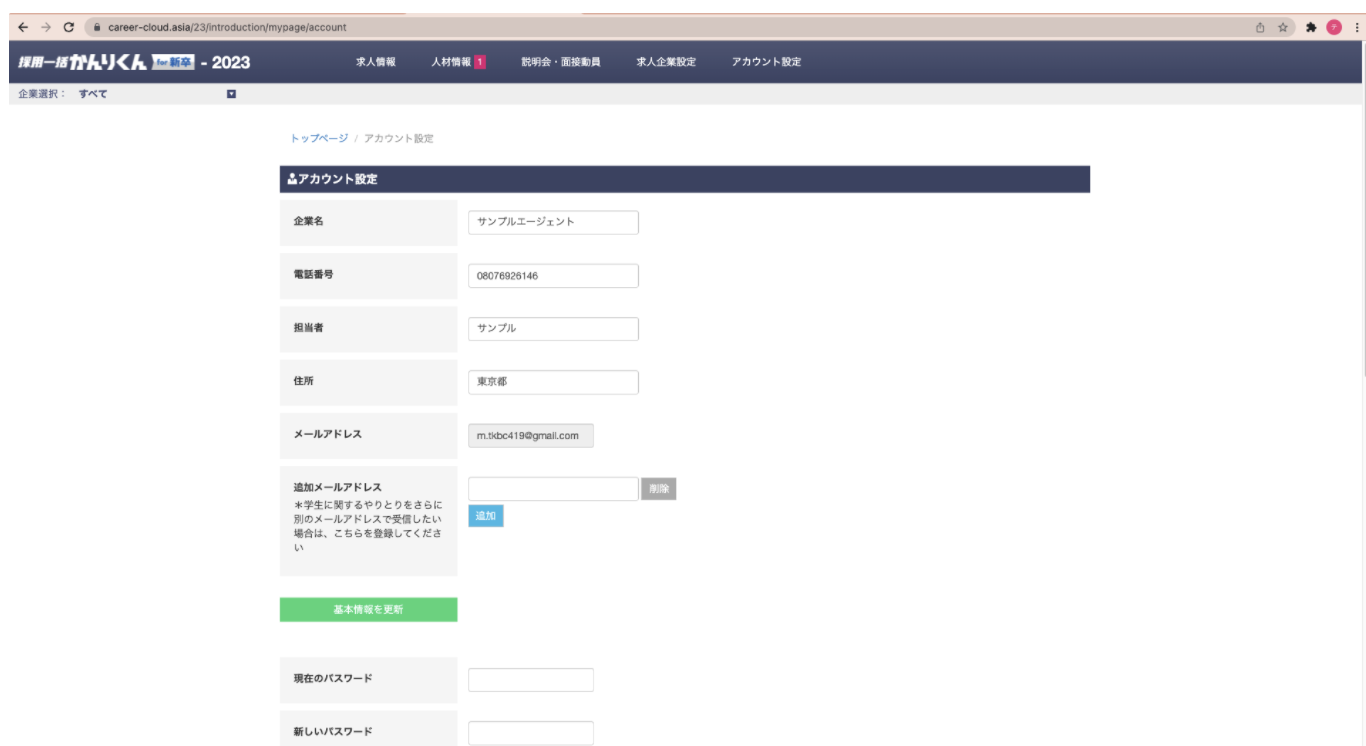Click the browser back arrow
The image size is (1366, 746).
pyautogui.click(x=23, y=27)
